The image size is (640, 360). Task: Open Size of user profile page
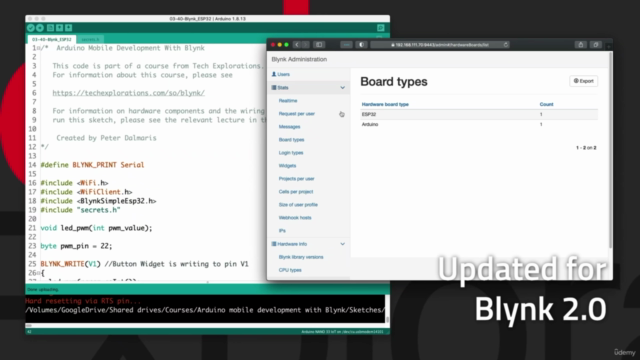pyautogui.click(x=298, y=204)
